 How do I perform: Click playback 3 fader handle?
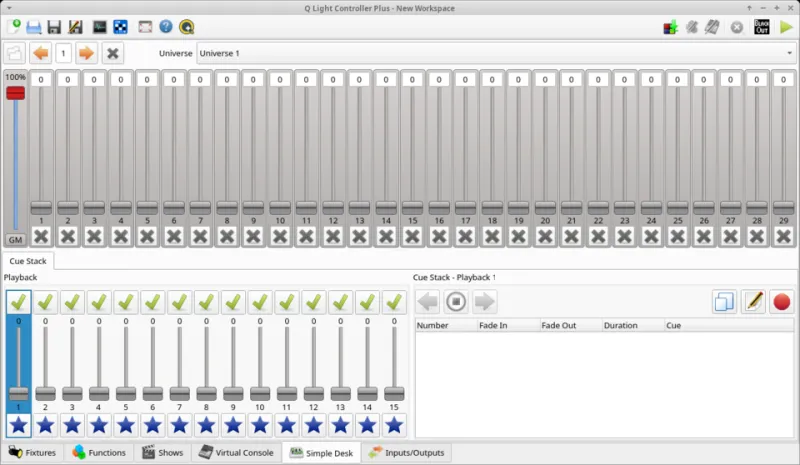pos(72,394)
